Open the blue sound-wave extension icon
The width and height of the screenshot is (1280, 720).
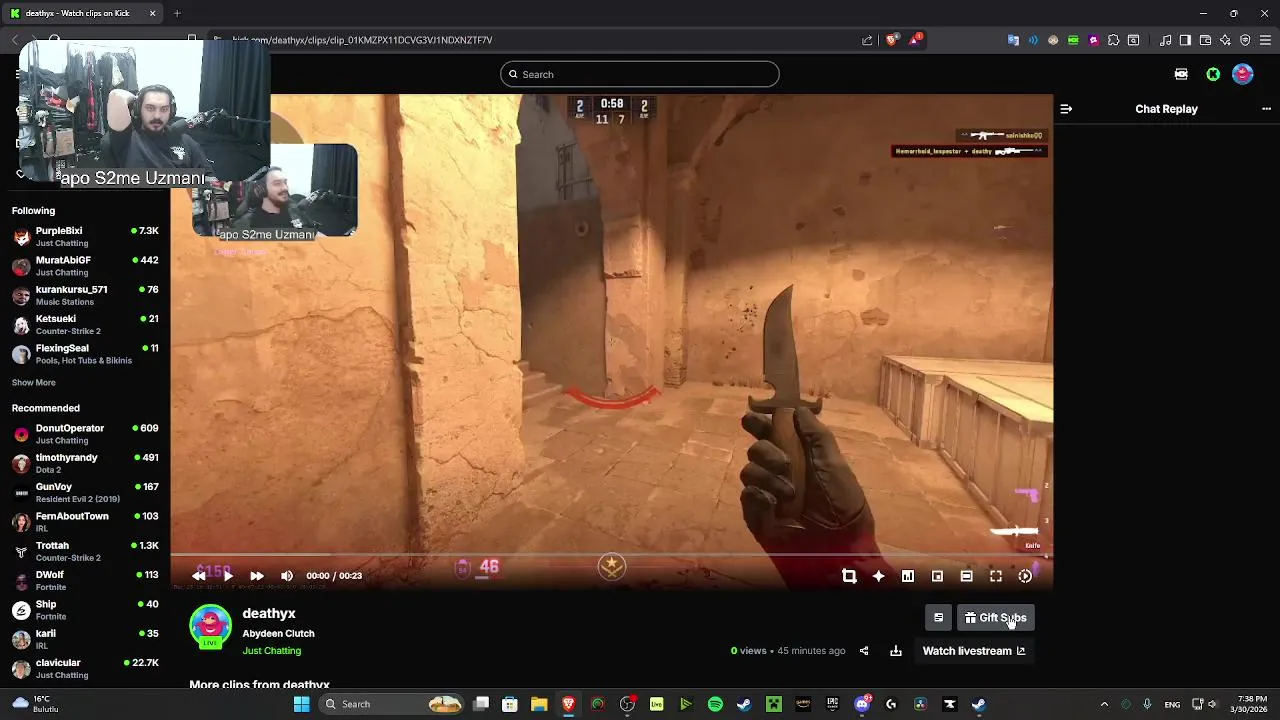click(1033, 40)
